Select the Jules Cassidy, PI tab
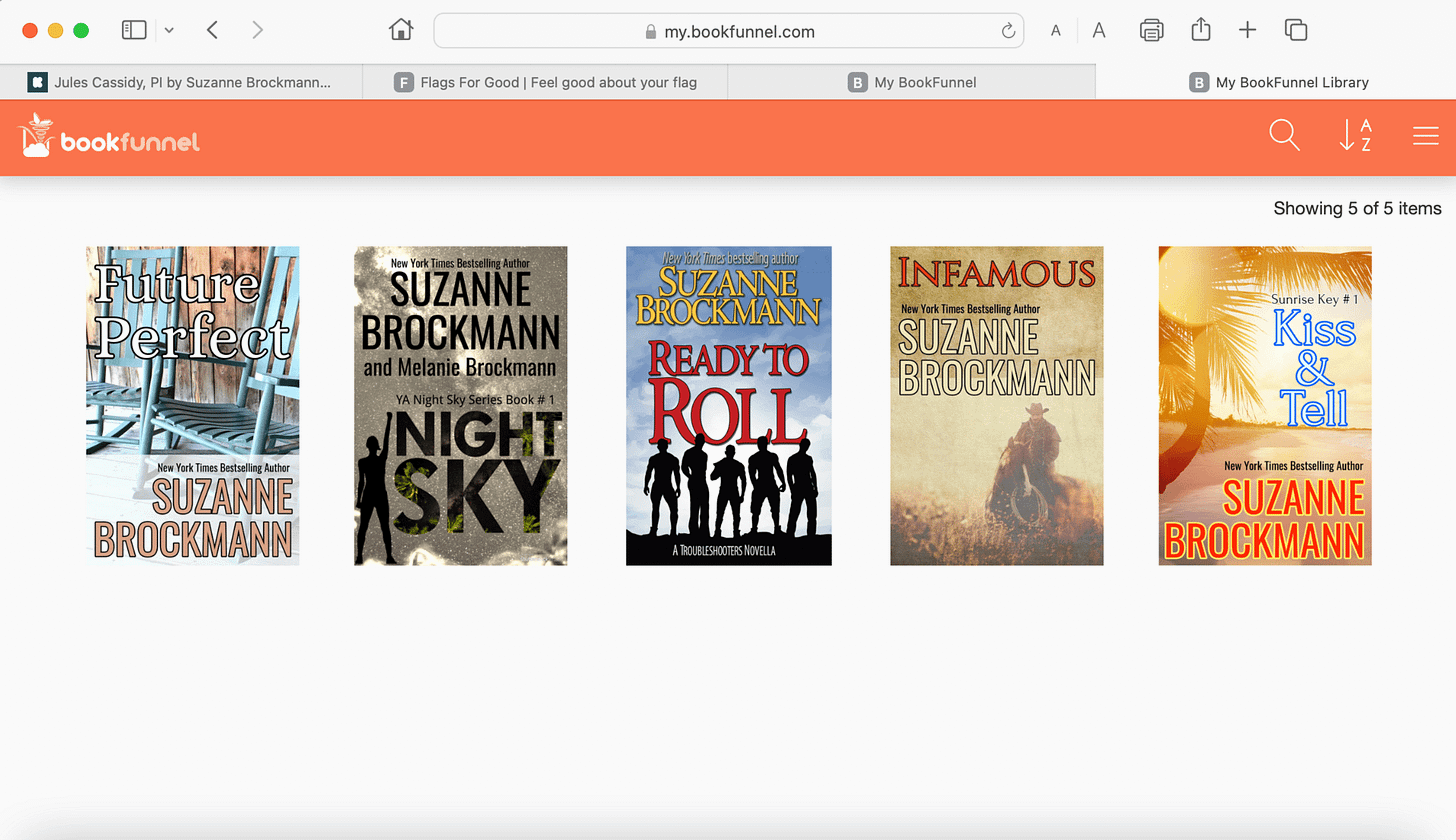This screenshot has width=1456, height=840. point(180,81)
